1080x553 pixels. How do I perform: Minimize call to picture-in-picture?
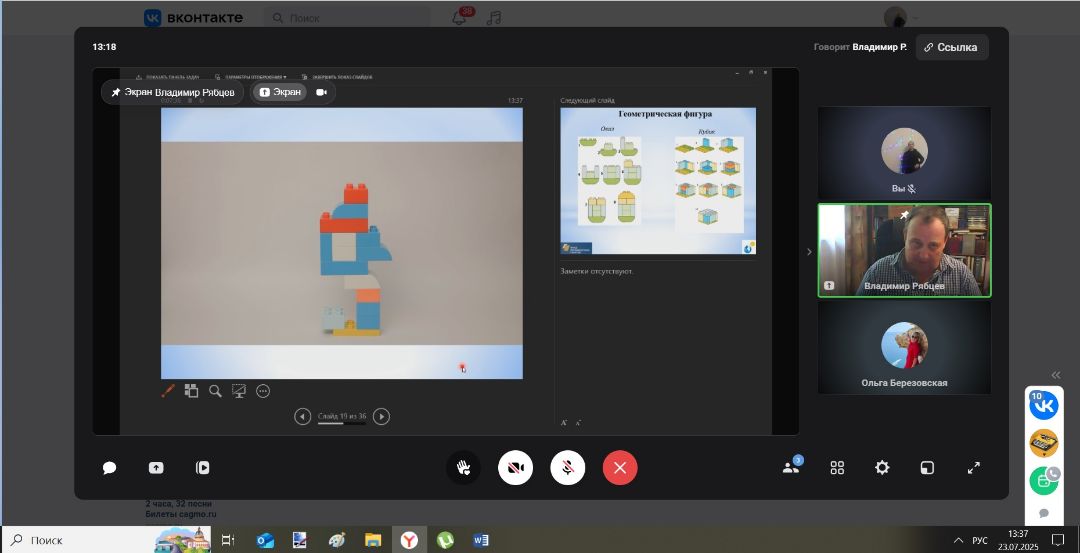[928, 468]
